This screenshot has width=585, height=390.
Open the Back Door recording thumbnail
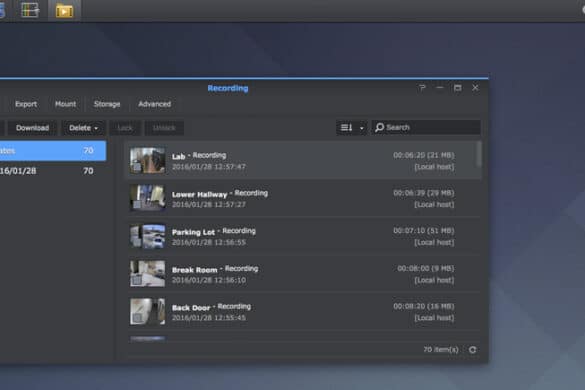(x=147, y=311)
